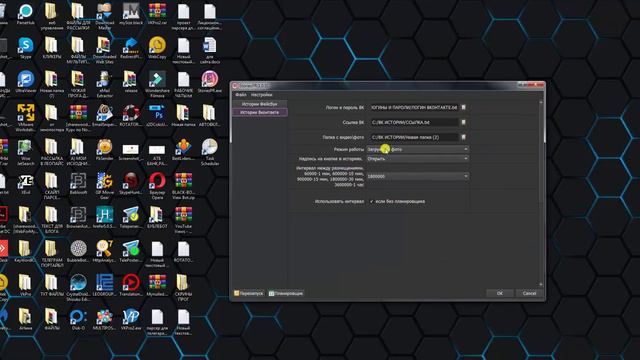Select the VKPro2.exe desktop icon
This screenshot has width=640, height=360.
tap(131, 319)
